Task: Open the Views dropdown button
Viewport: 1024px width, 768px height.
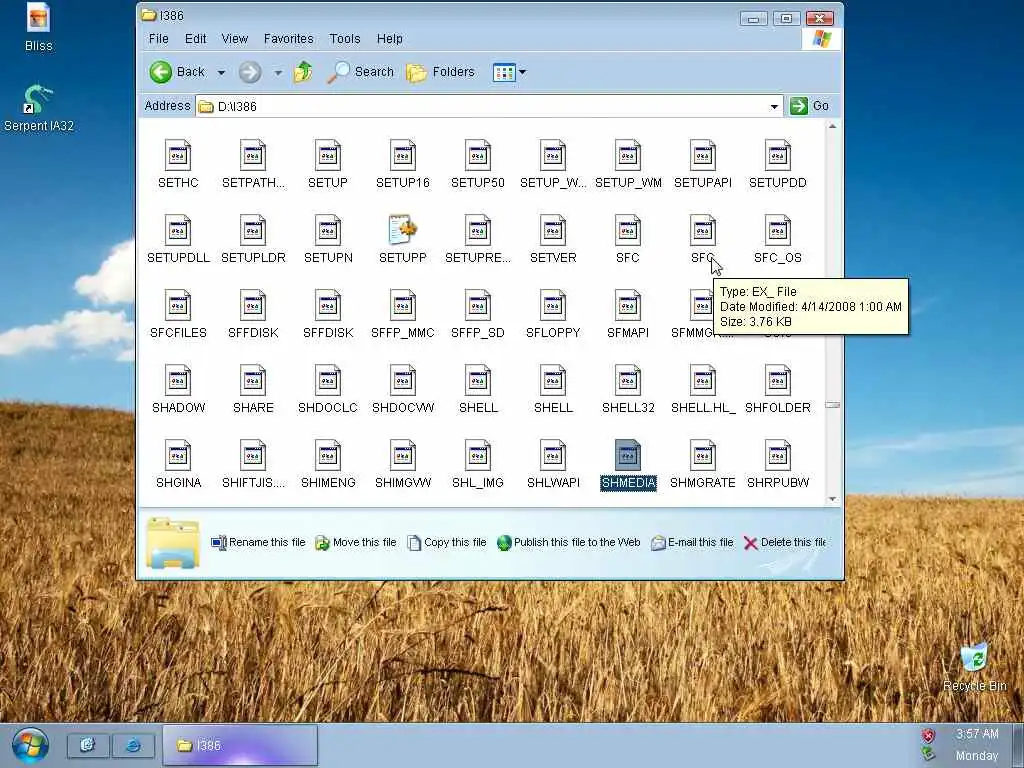Action: tap(509, 72)
